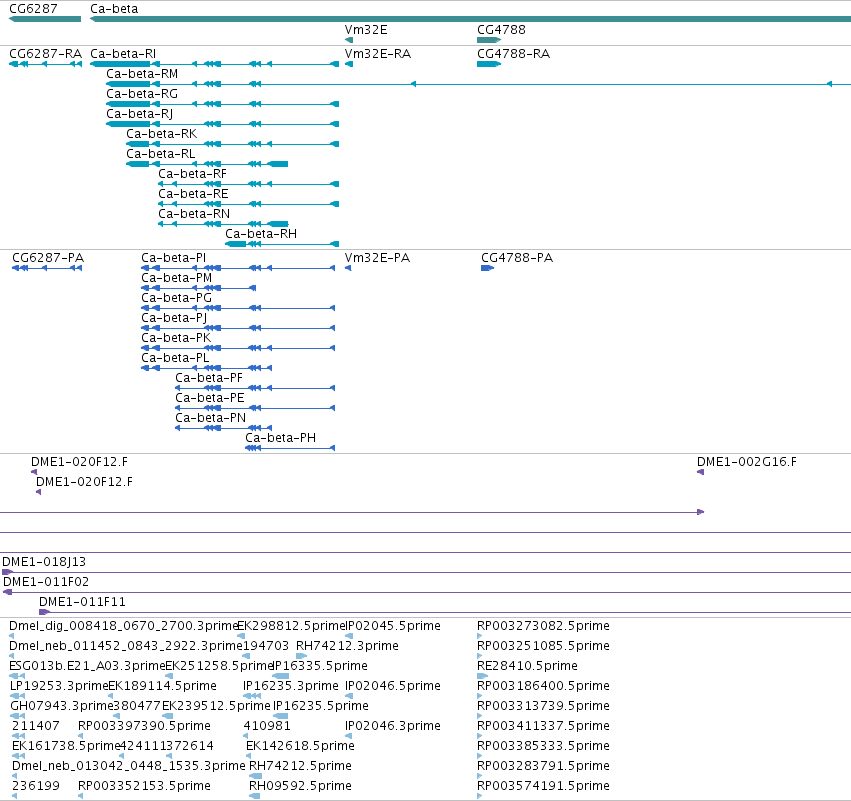Click EST Dmel_dig_008418_0670_2700.3prime
Screen dimensions: 851x801
(x=124, y=626)
